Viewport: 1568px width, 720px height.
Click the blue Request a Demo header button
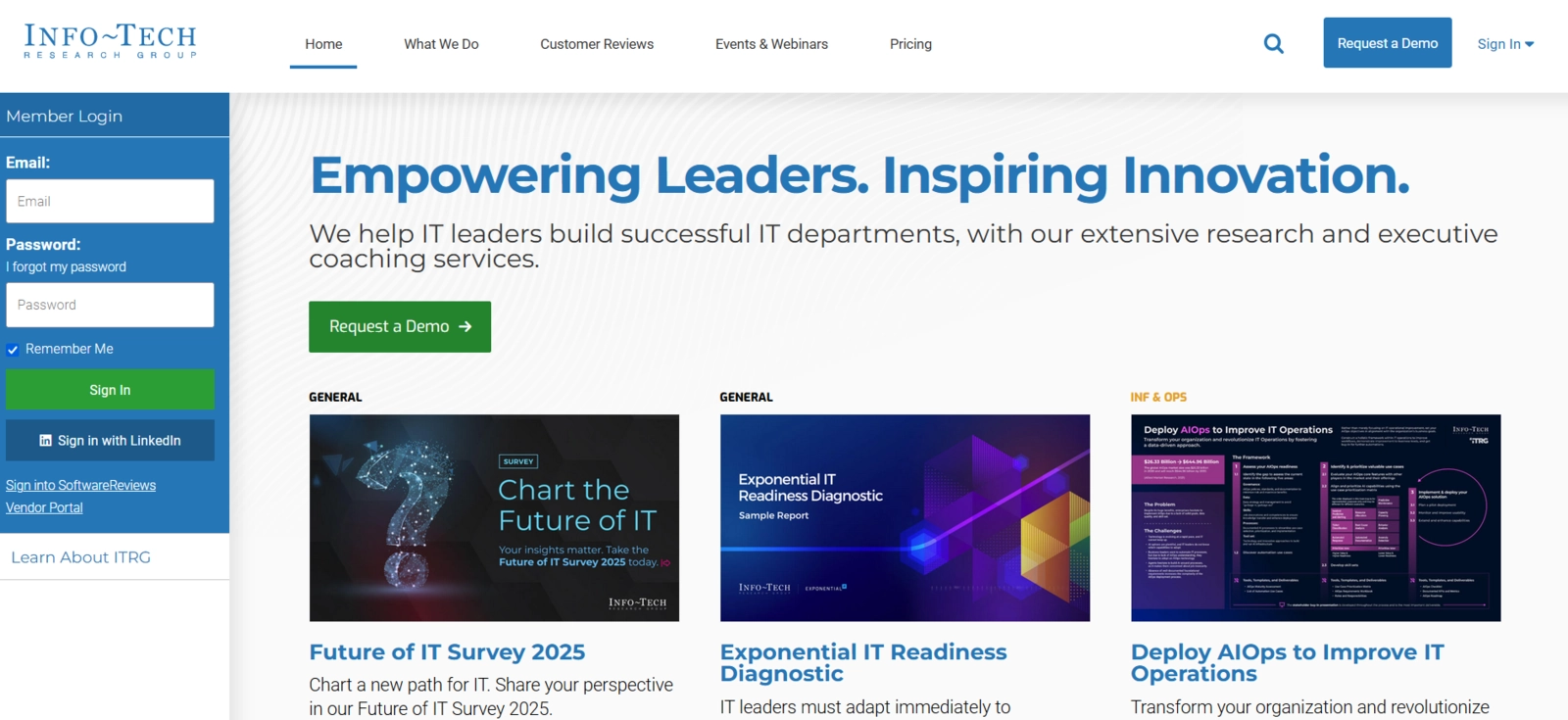click(x=1388, y=43)
